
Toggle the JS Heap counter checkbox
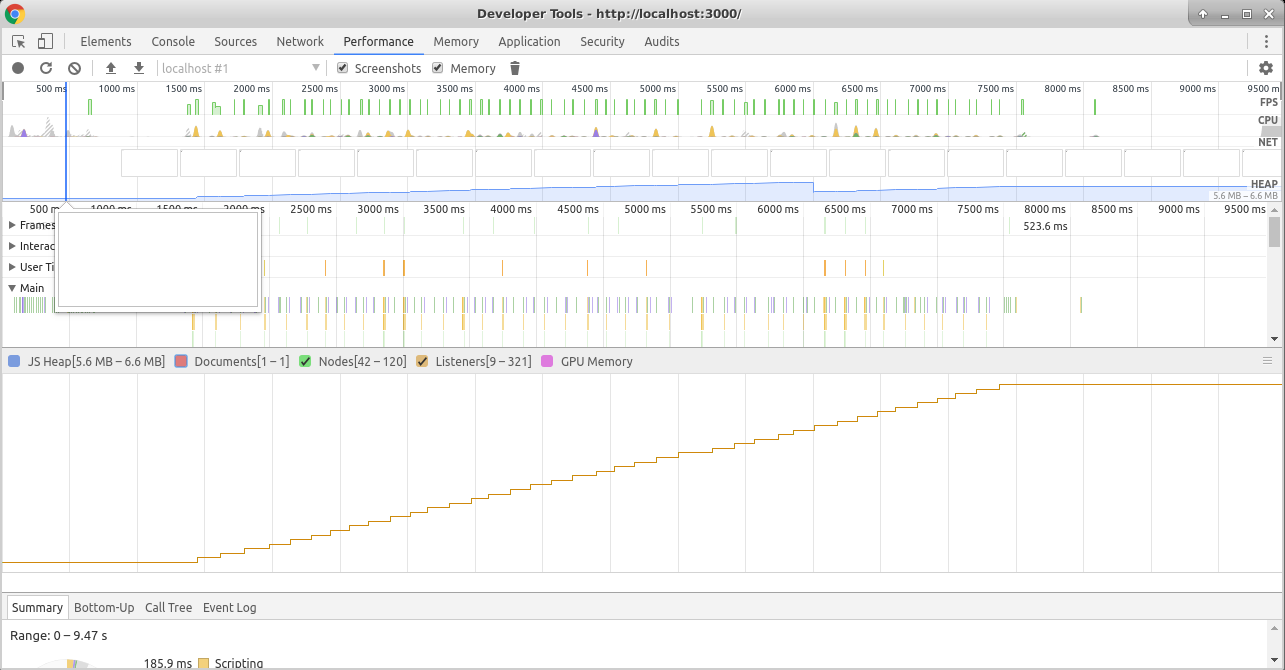(x=14, y=361)
